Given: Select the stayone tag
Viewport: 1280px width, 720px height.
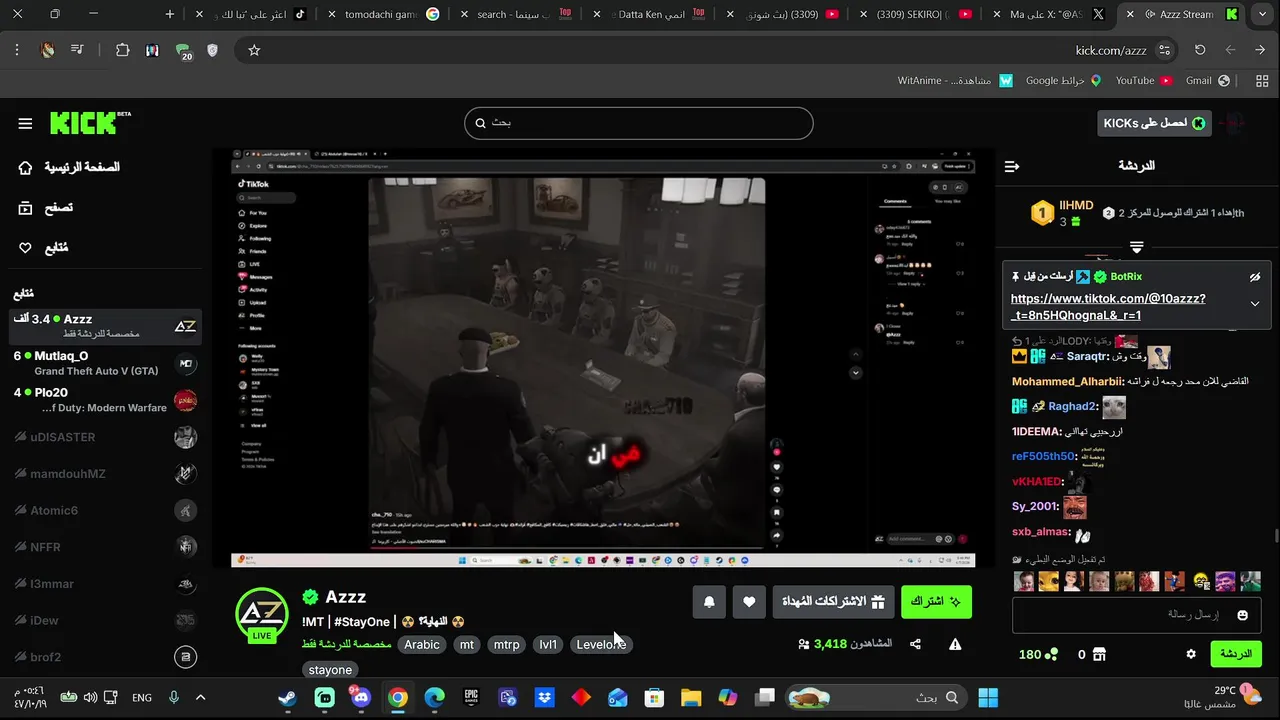Looking at the screenshot, I should [330, 670].
